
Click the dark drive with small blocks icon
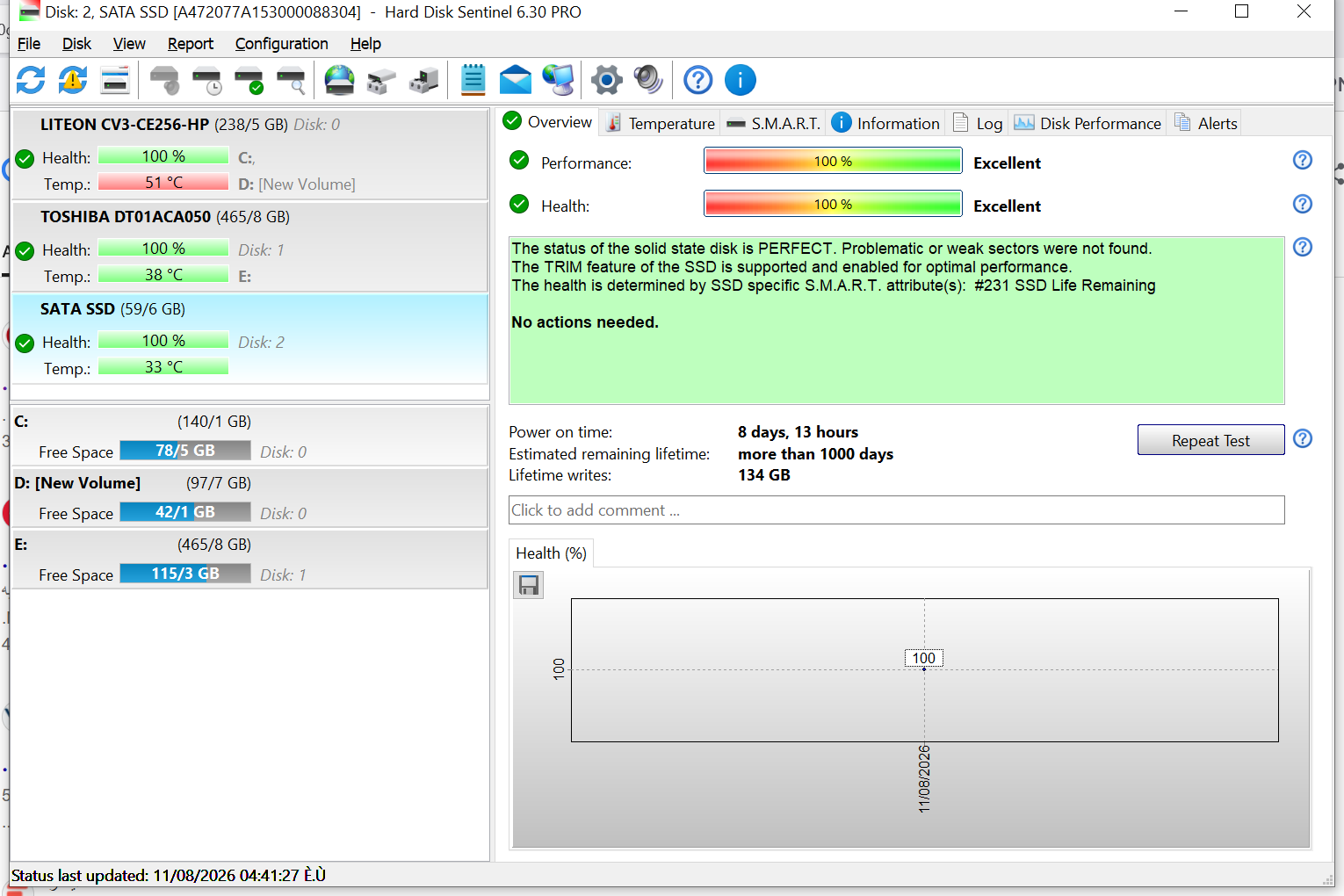coord(423,80)
